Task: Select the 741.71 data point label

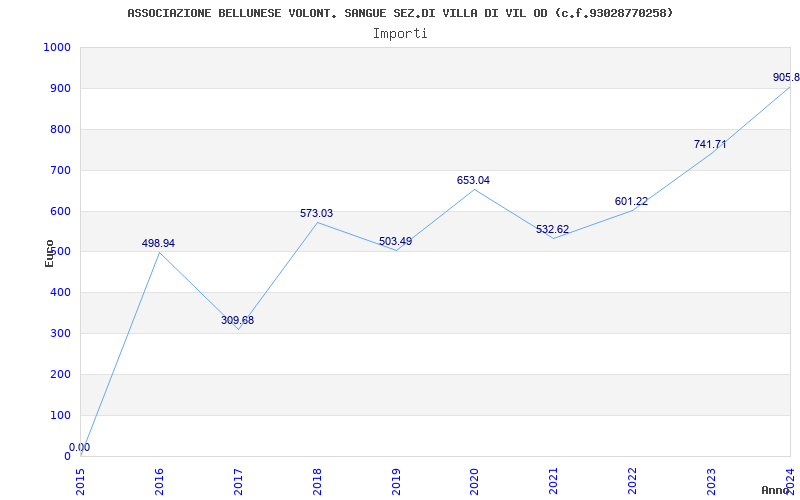Action: tap(710, 144)
